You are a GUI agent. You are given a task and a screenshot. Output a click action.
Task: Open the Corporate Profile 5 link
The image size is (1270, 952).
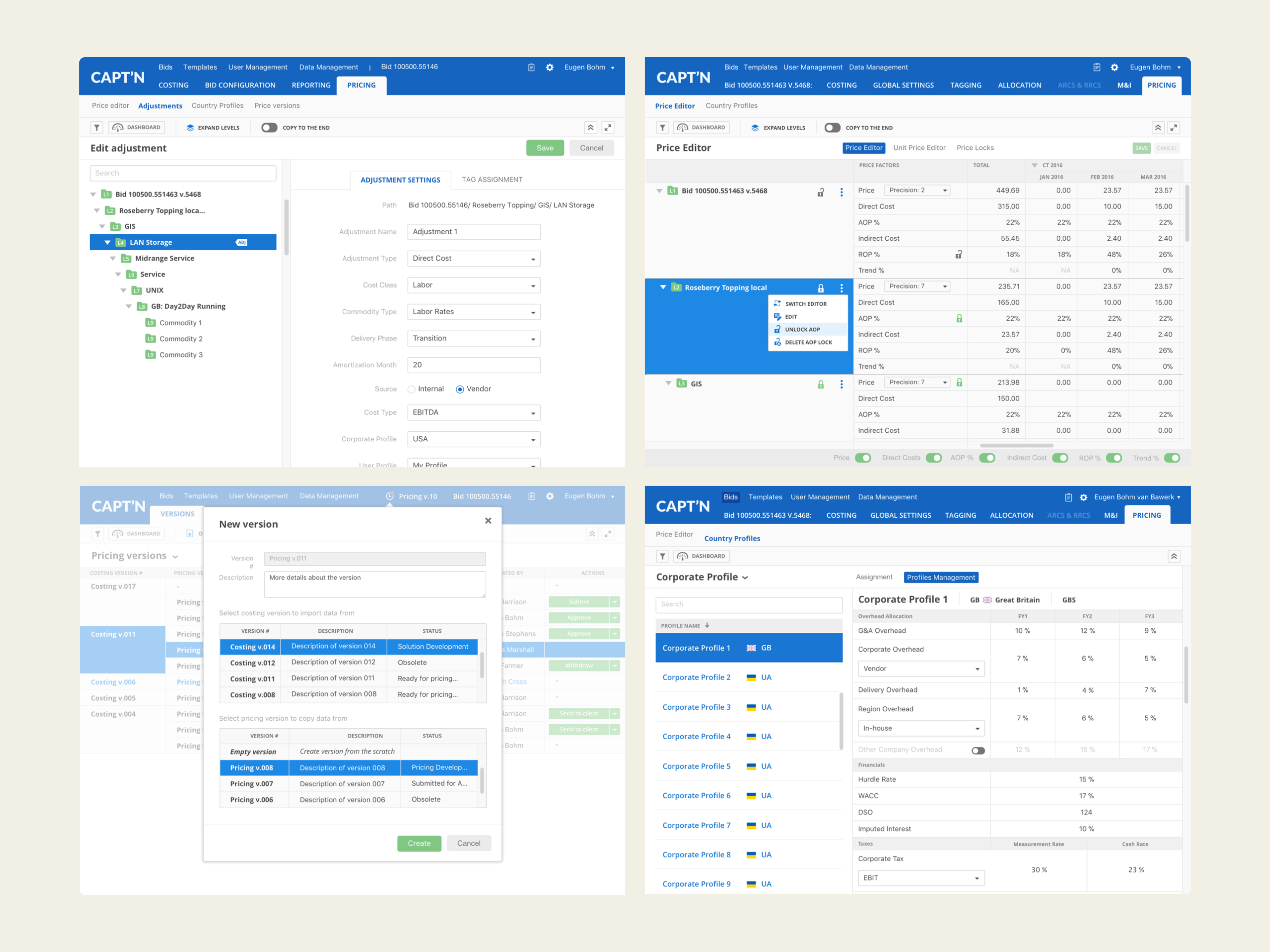point(696,766)
